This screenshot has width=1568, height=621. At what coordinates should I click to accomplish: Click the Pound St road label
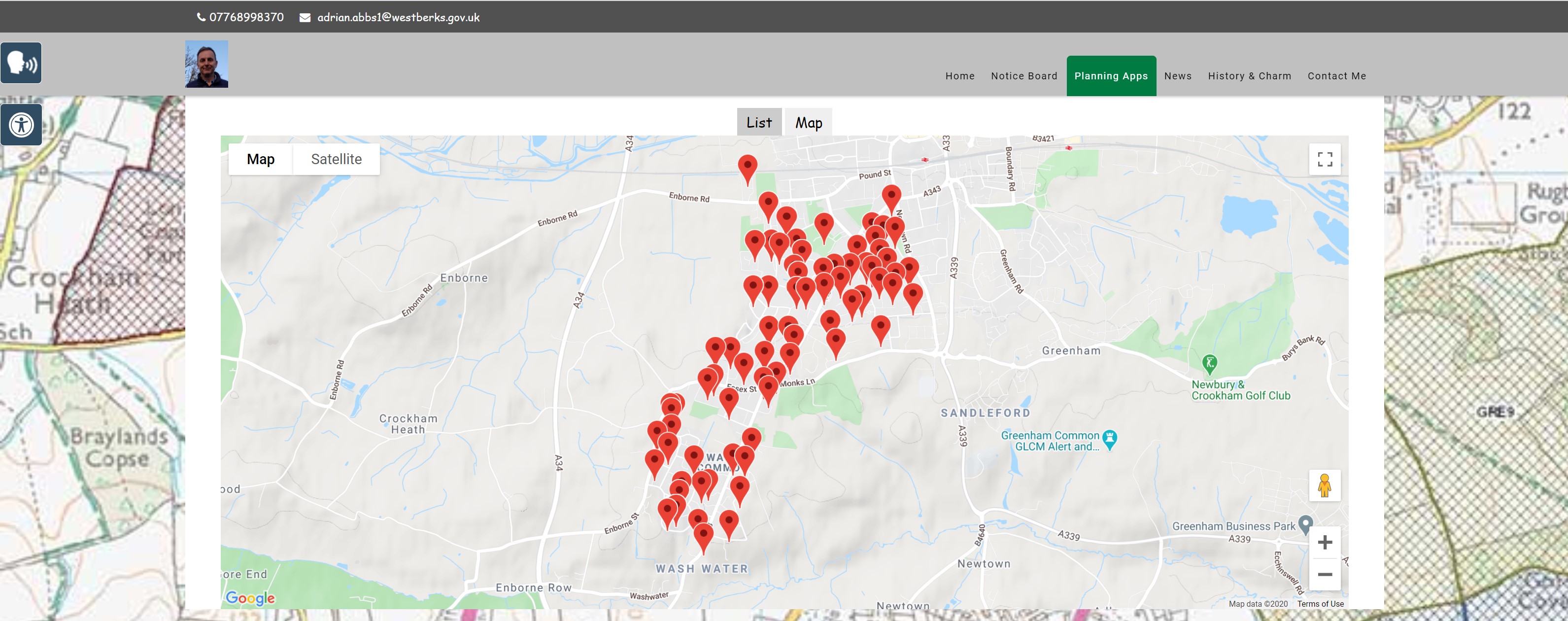pyautogui.click(x=875, y=175)
